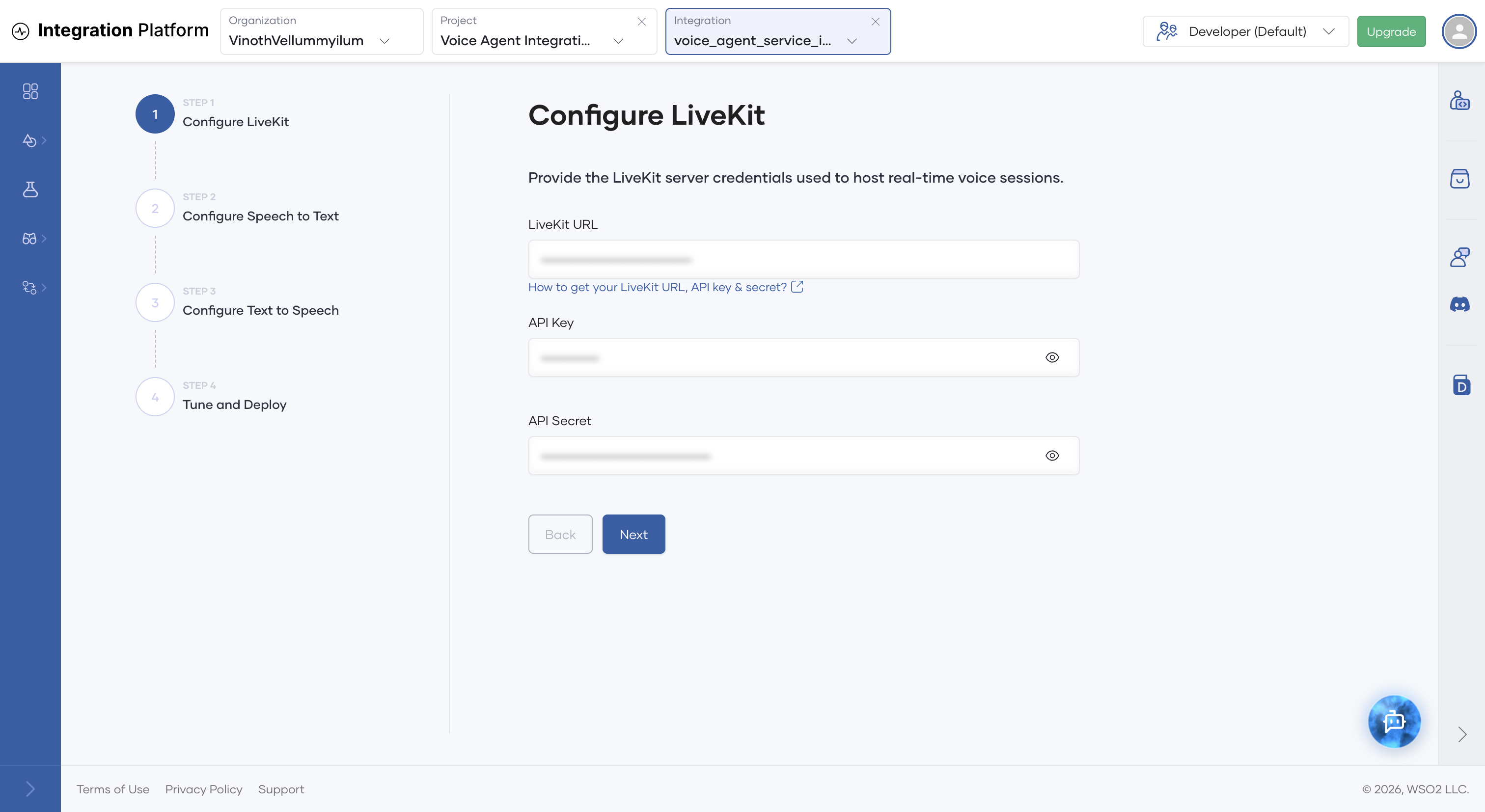Open the How to get your LiveKit URL link
1485x812 pixels.
(665, 287)
